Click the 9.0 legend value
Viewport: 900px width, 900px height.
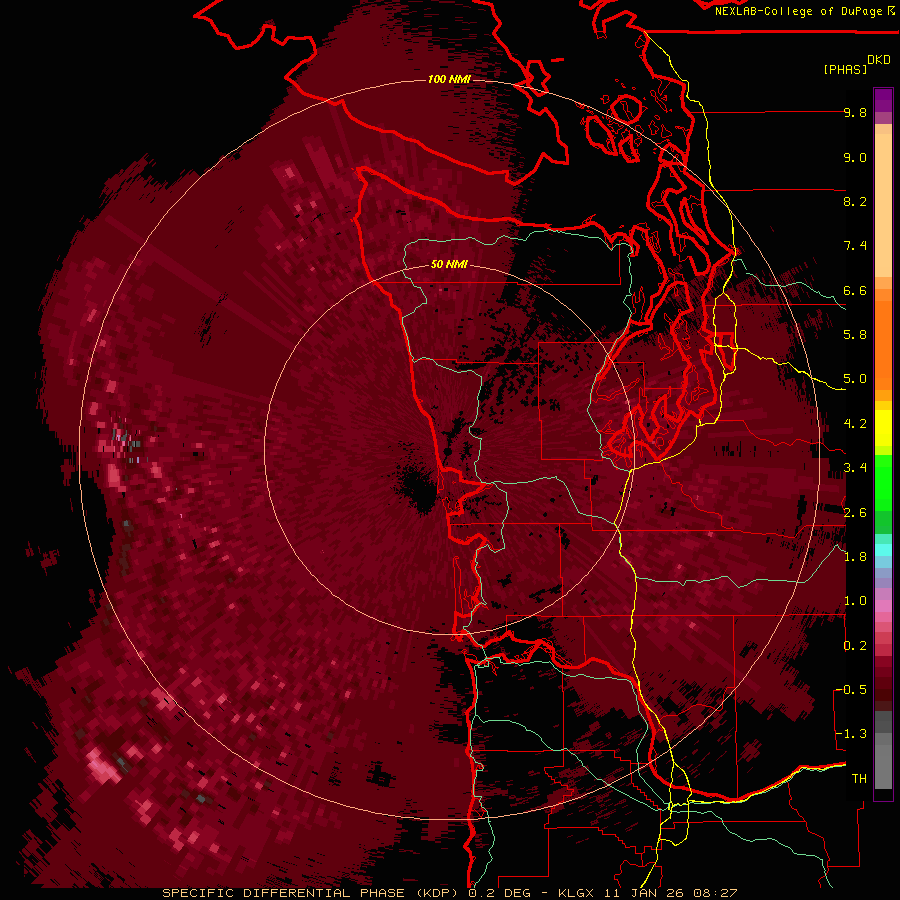pyautogui.click(x=855, y=157)
